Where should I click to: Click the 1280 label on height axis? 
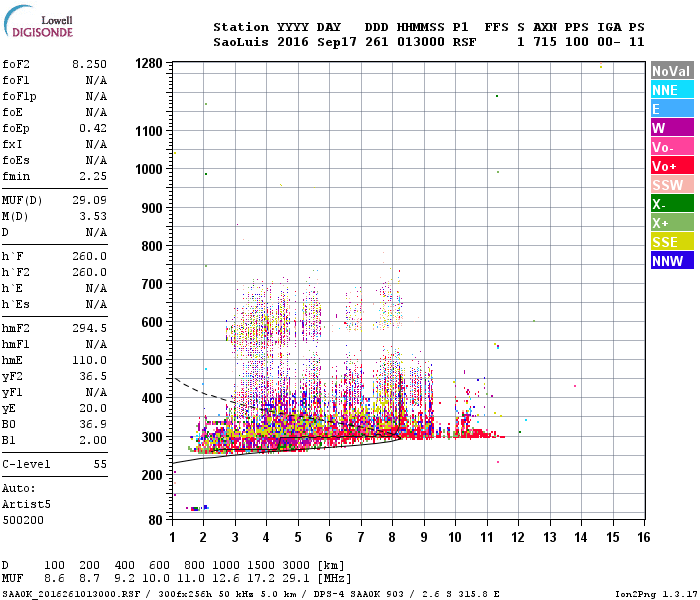[149, 63]
